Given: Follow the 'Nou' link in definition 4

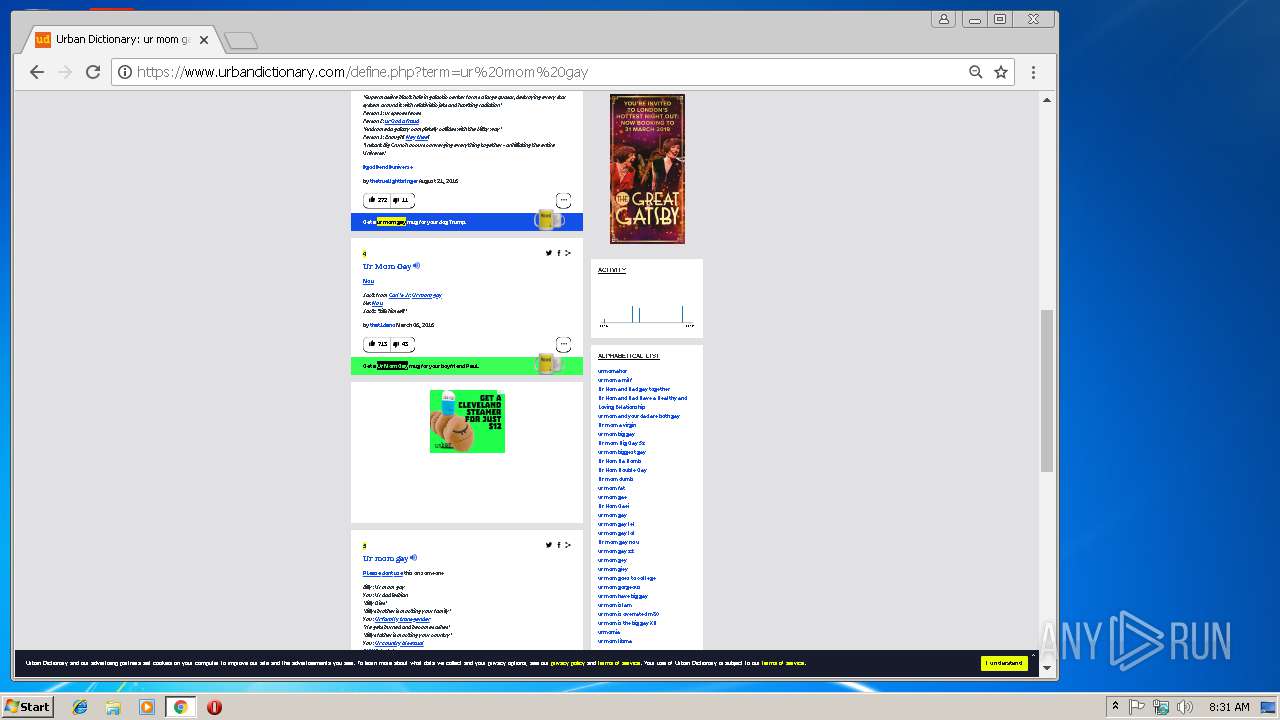Looking at the screenshot, I should [368, 282].
